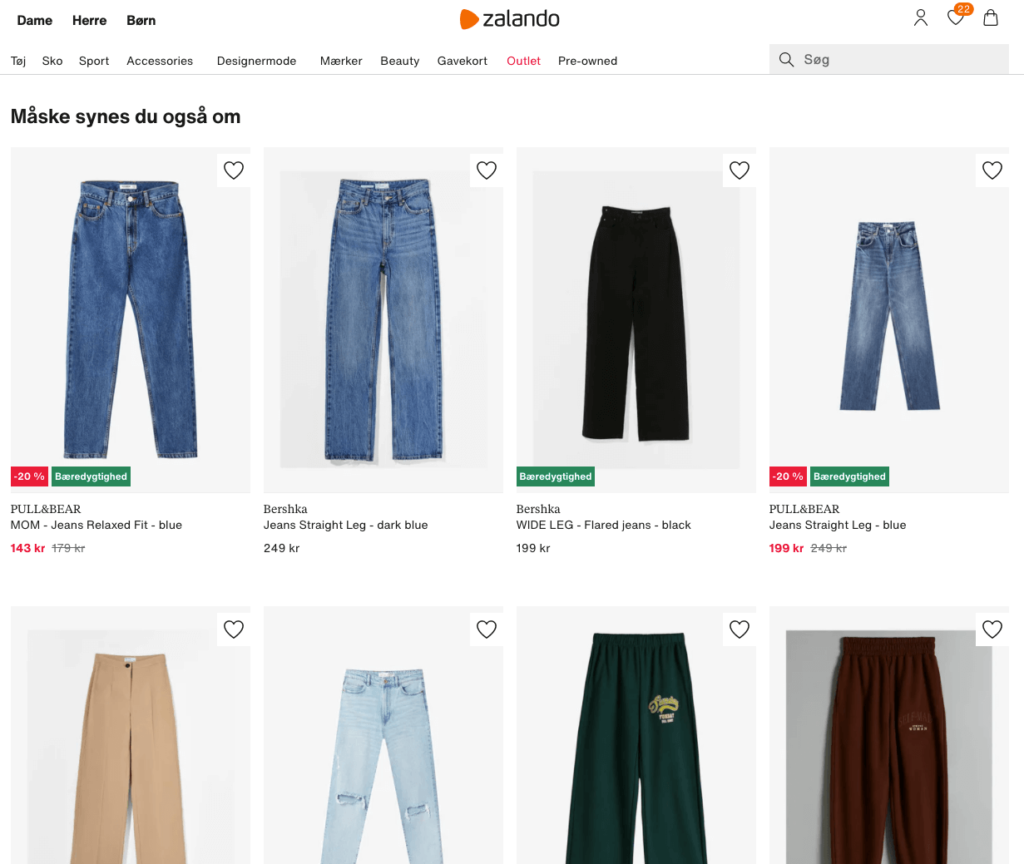Open the wishlist heart showing 22 items
Viewport: 1024px width, 864px height.
pos(955,17)
